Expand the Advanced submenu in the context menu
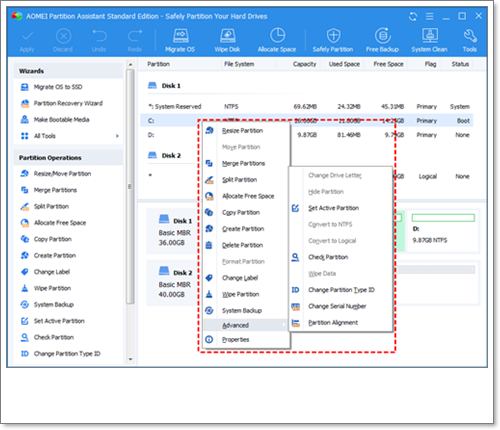Viewport: 500px width, 430px height. click(x=246, y=325)
